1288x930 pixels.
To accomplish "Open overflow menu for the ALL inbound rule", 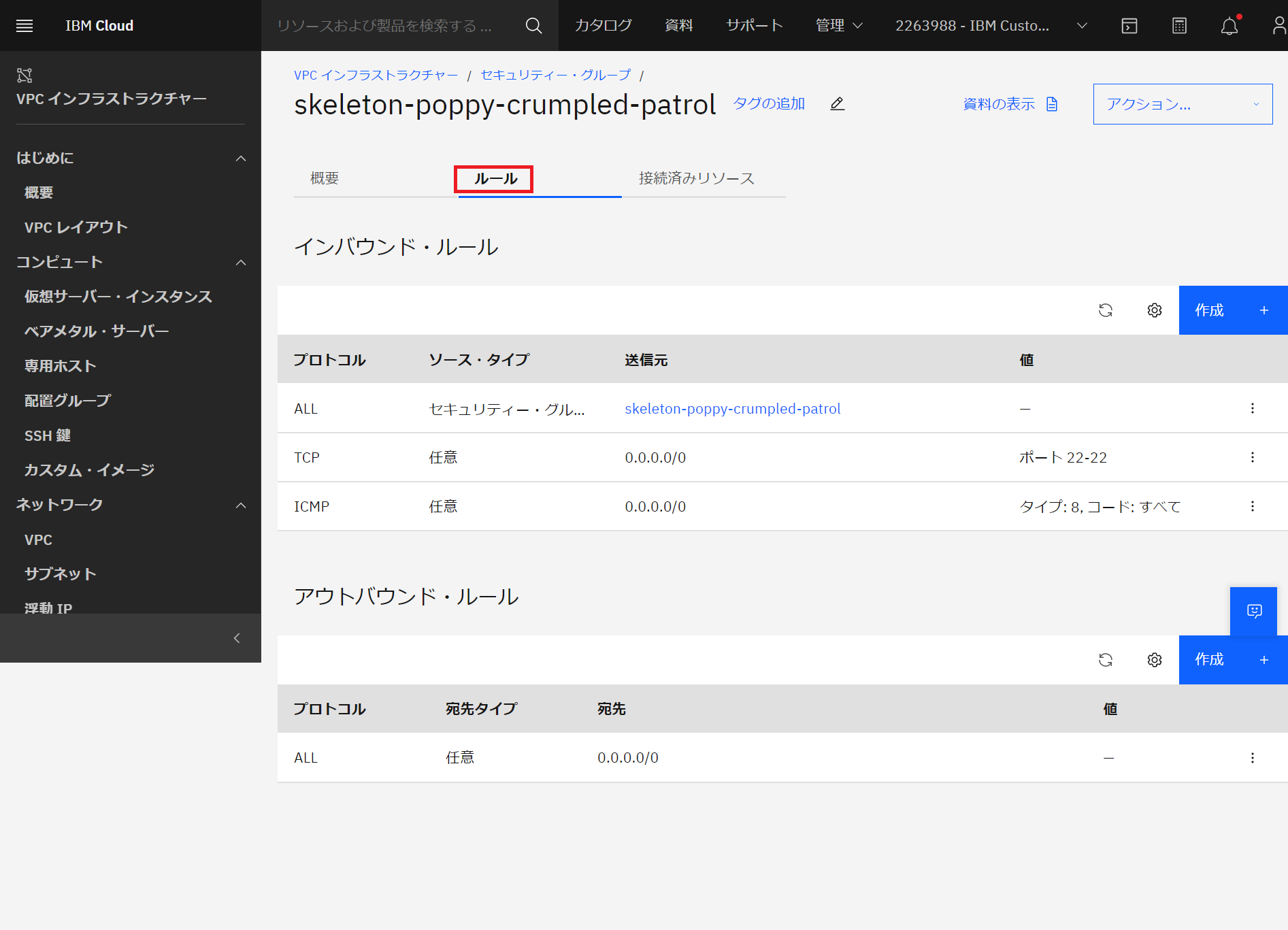I will click(x=1253, y=408).
